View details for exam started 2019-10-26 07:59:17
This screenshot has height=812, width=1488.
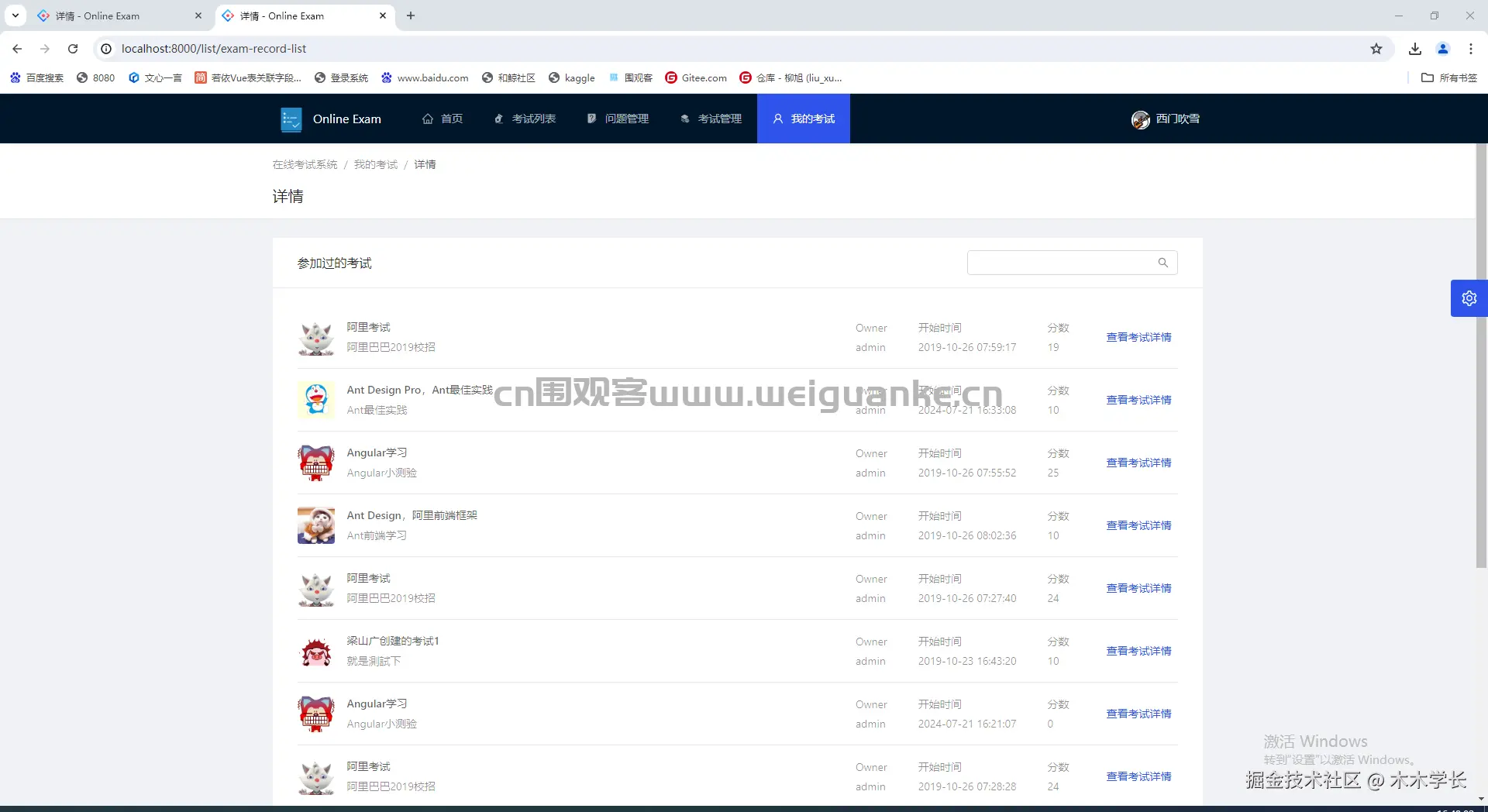click(1138, 337)
